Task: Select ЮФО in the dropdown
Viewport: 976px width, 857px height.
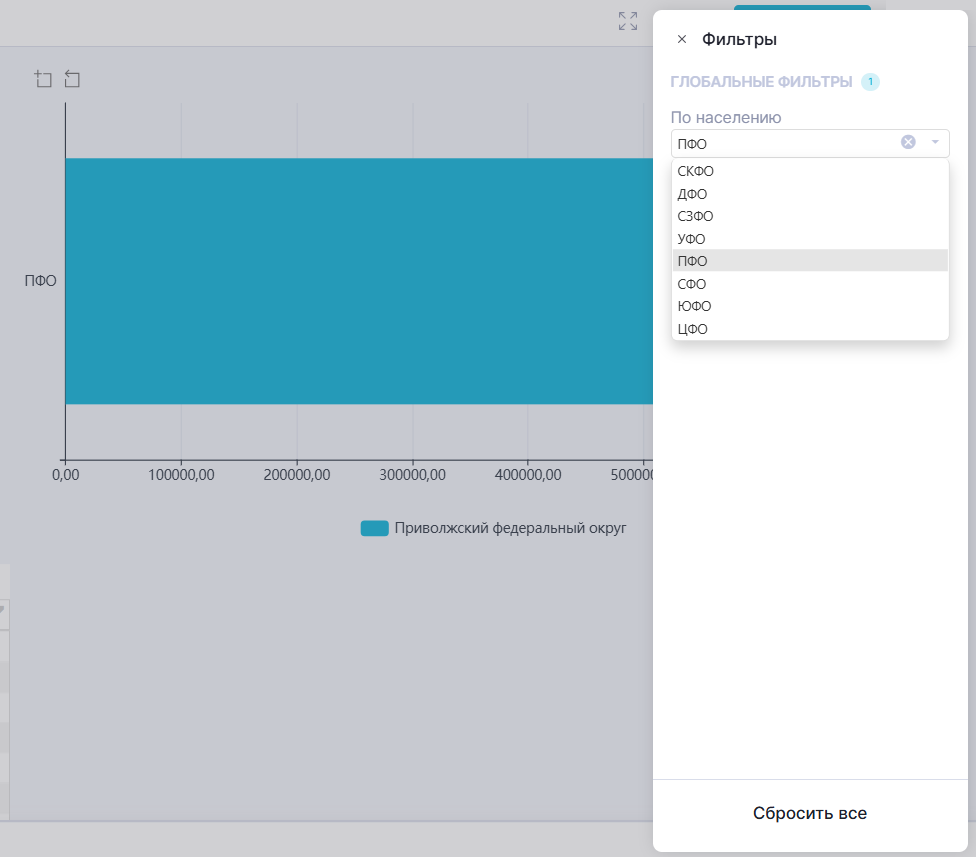Action: click(x=694, y=306)
